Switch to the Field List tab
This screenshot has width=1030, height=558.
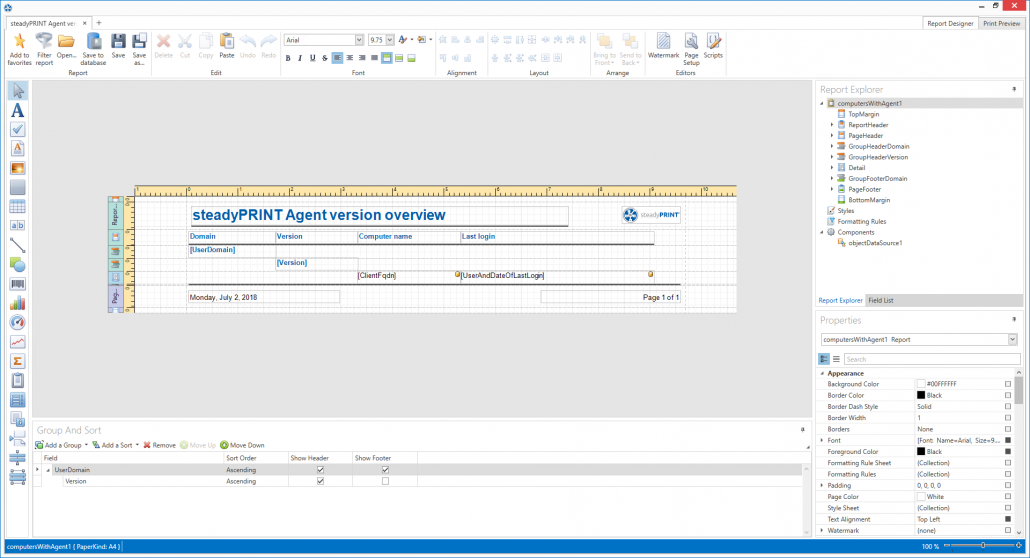pyautogui.click(x=880, y=300)
